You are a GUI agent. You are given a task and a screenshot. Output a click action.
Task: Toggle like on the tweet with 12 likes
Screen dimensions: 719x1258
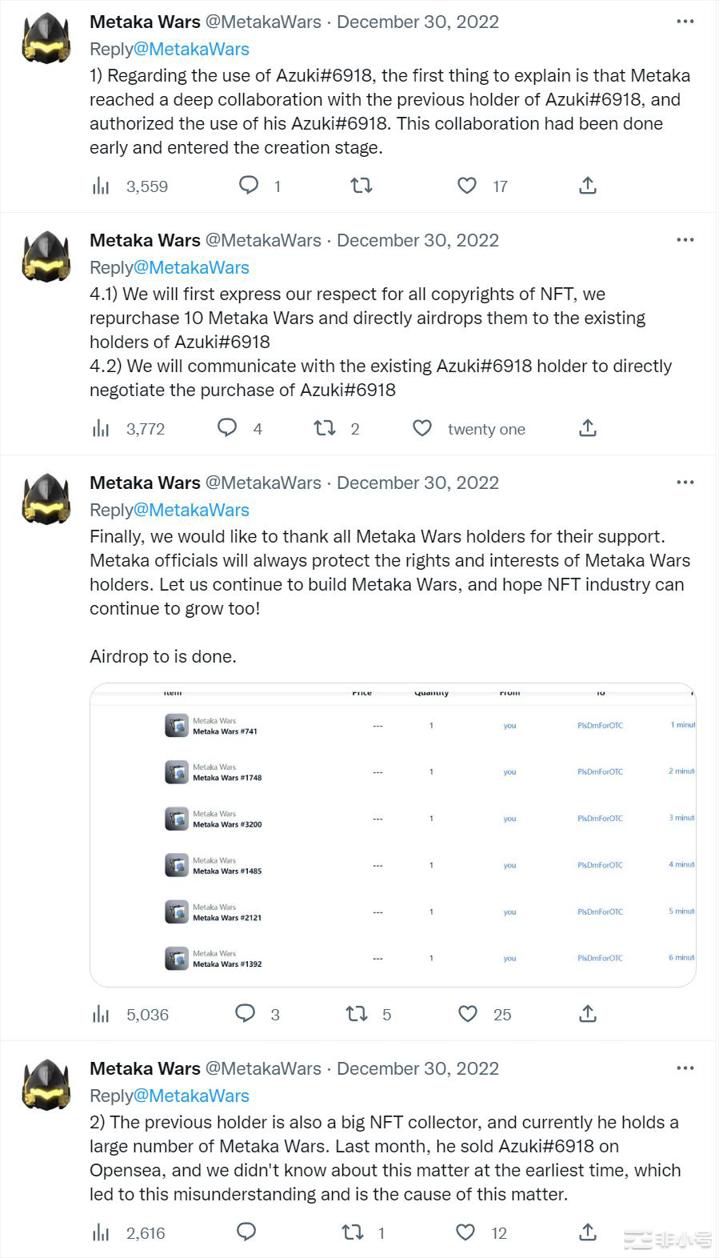[465, 1232]
